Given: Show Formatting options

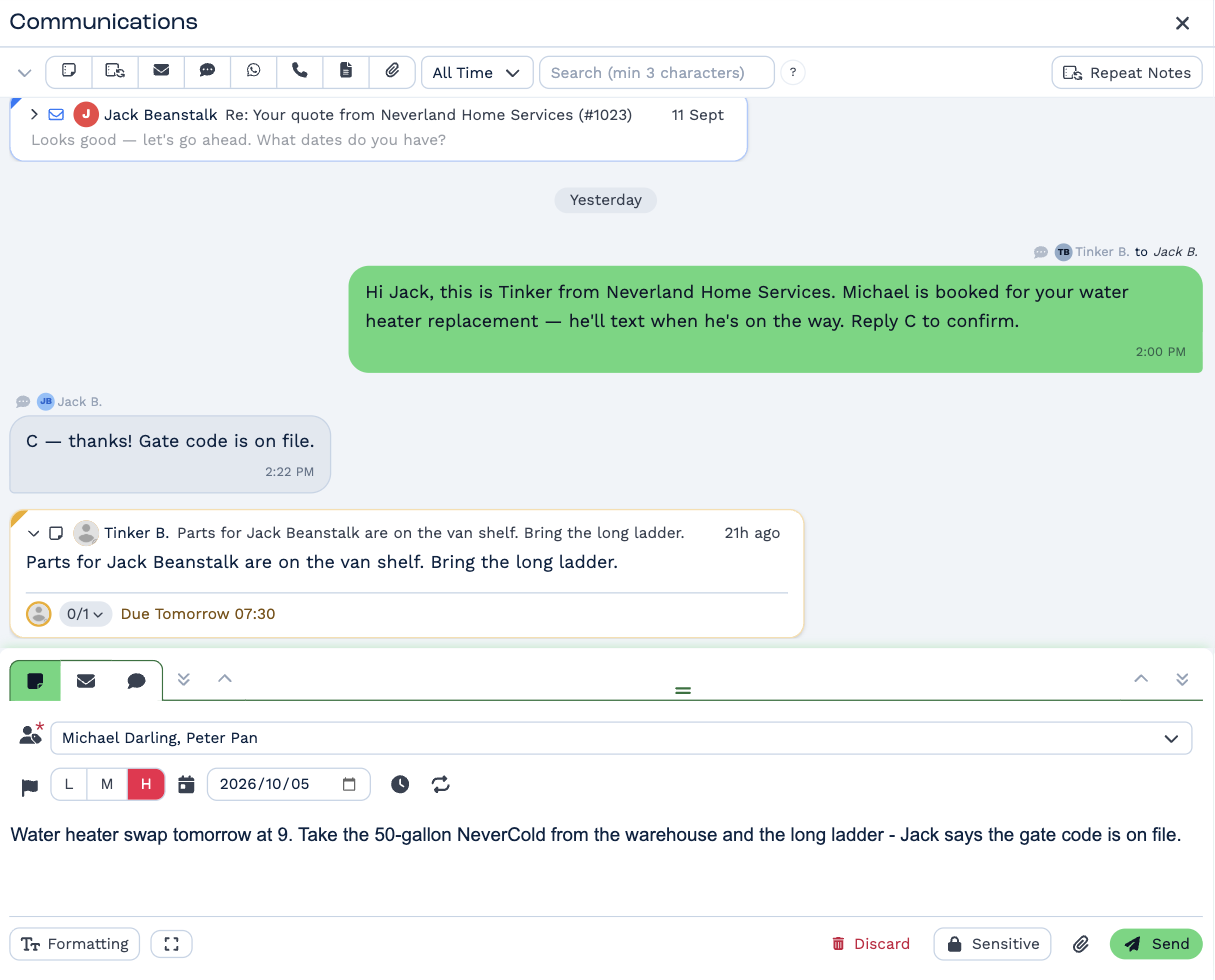Looking at the screenshot, I should (x=75, y=944).
